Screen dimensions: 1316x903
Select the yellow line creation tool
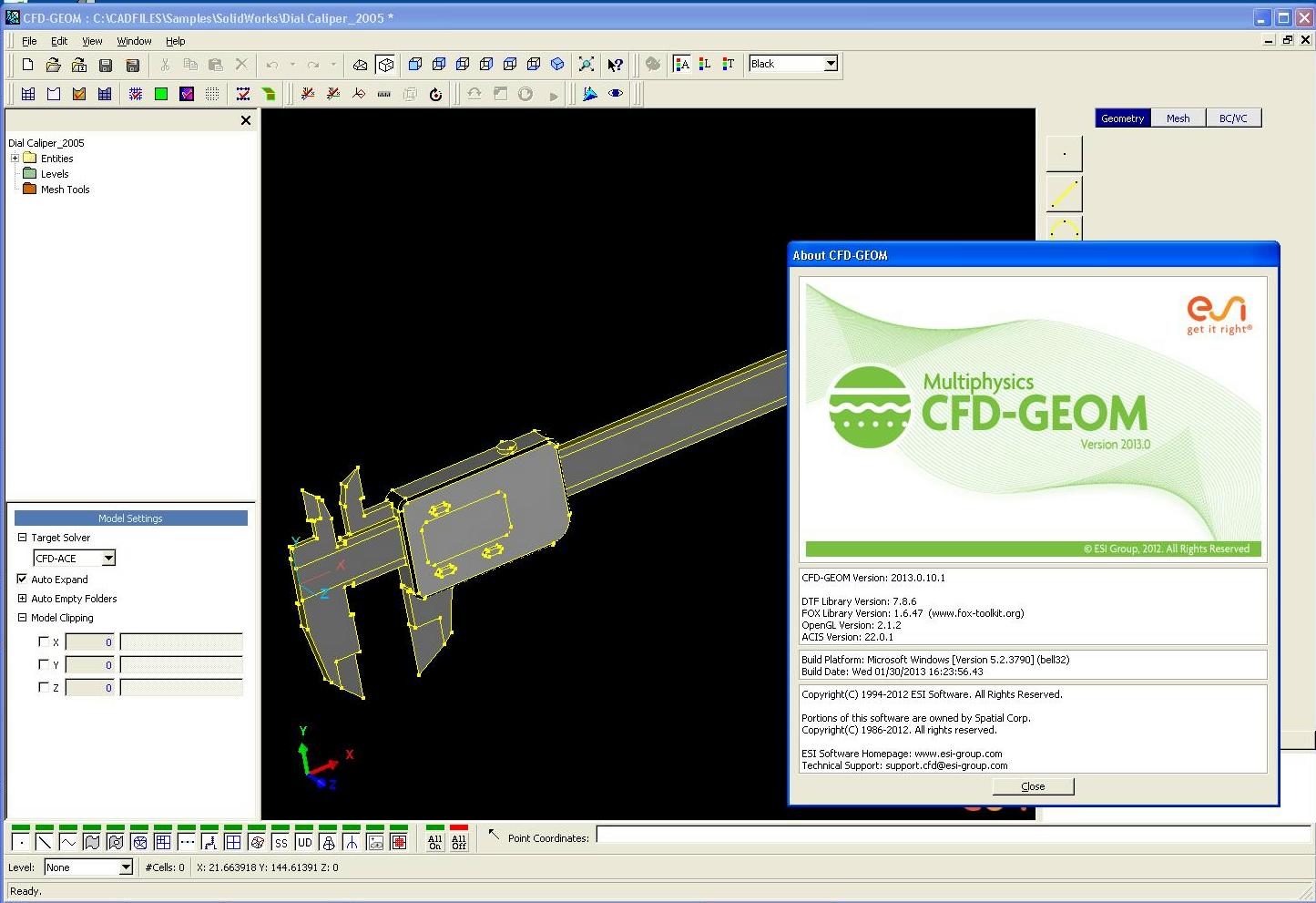point(1064,194)
